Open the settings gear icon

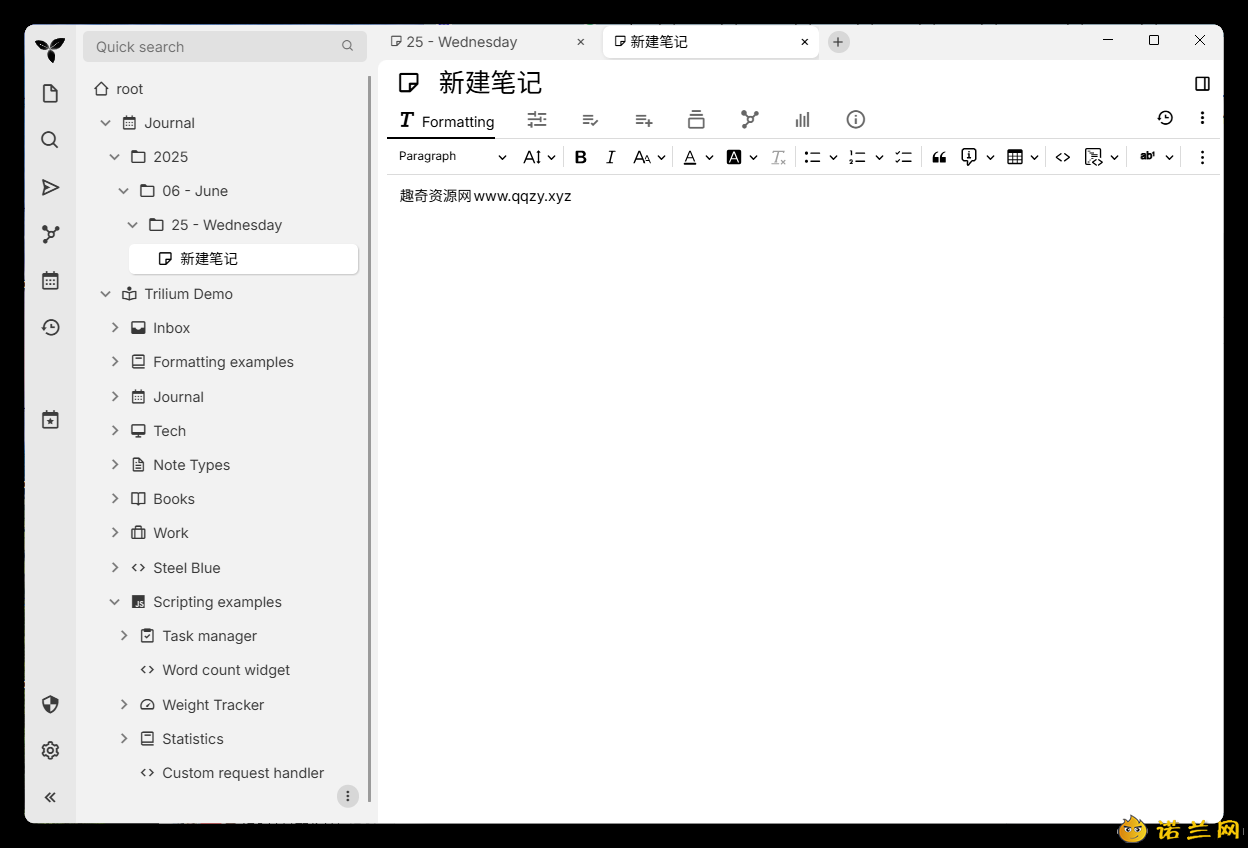pos(50,750)
